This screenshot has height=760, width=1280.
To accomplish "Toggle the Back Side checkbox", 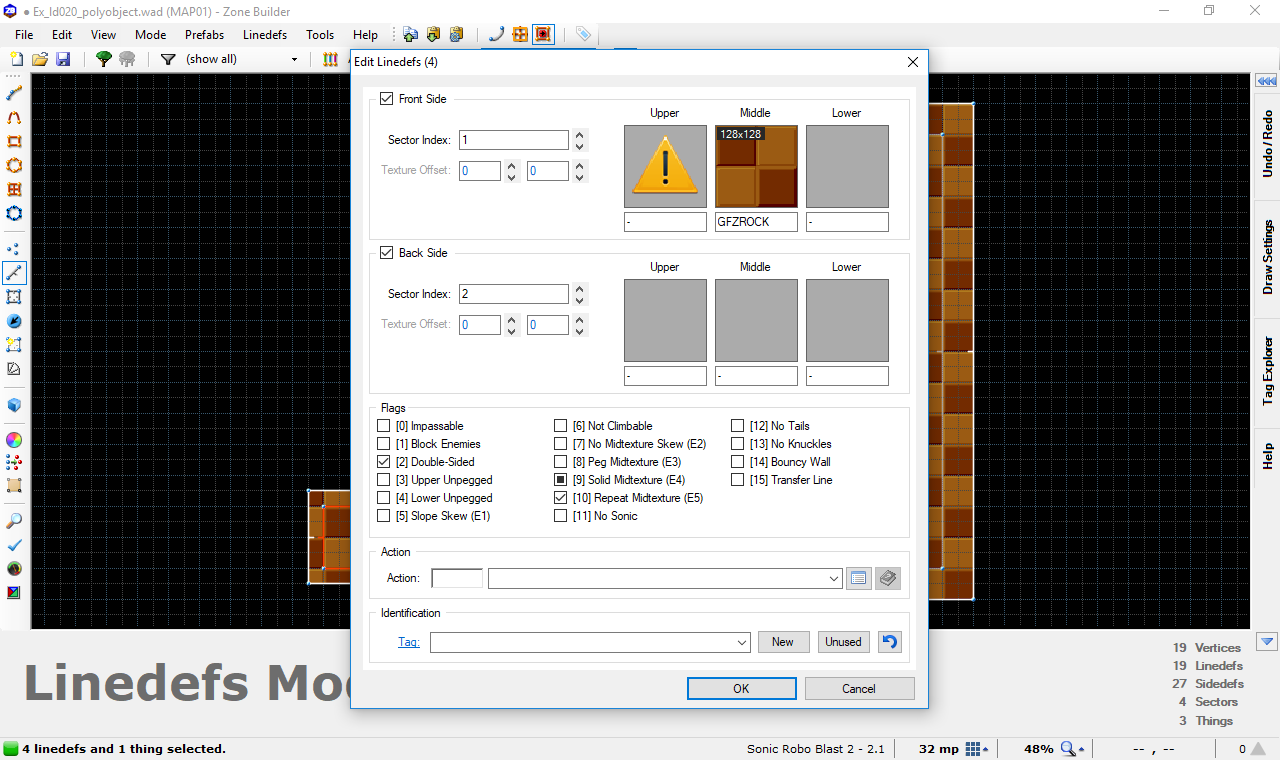I will tap(386, 253).
